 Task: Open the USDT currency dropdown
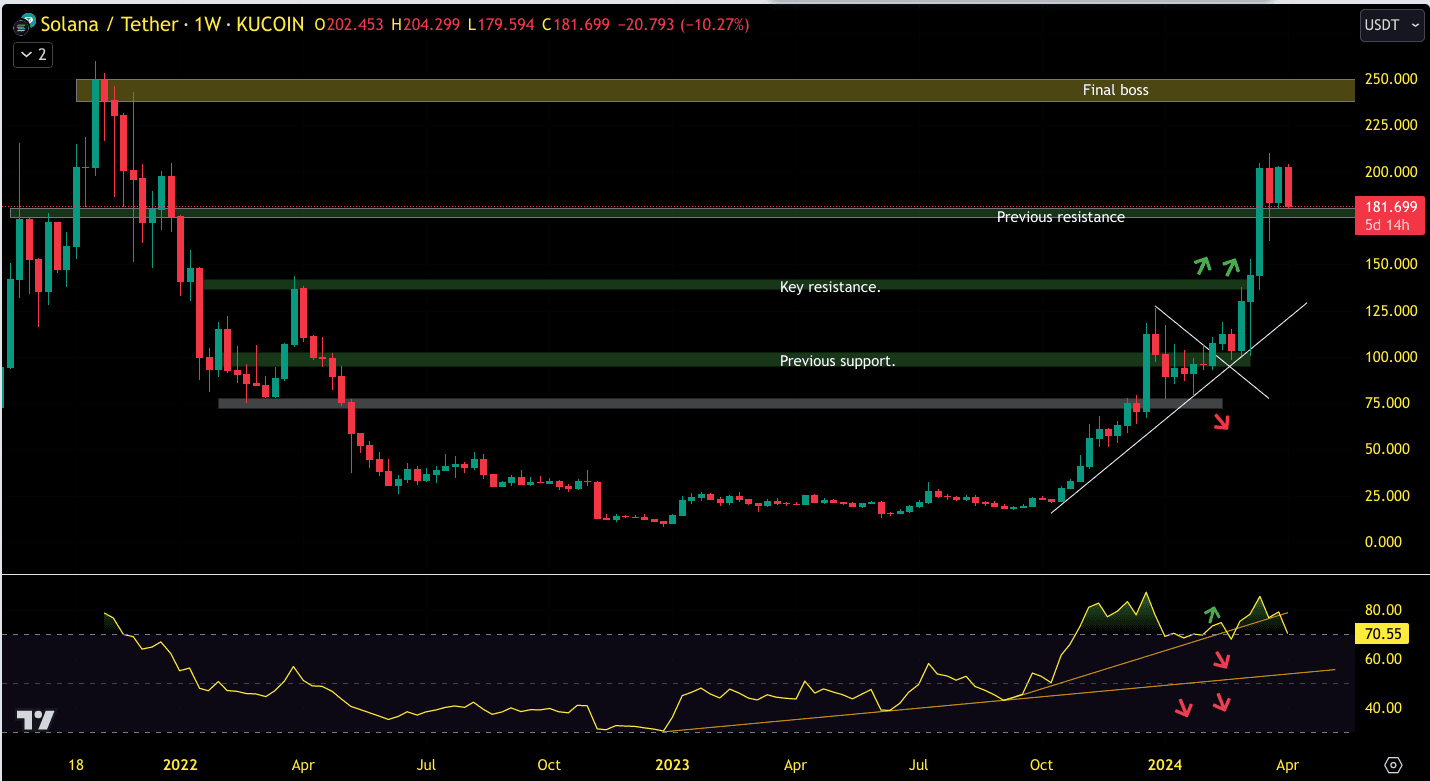1392,26
